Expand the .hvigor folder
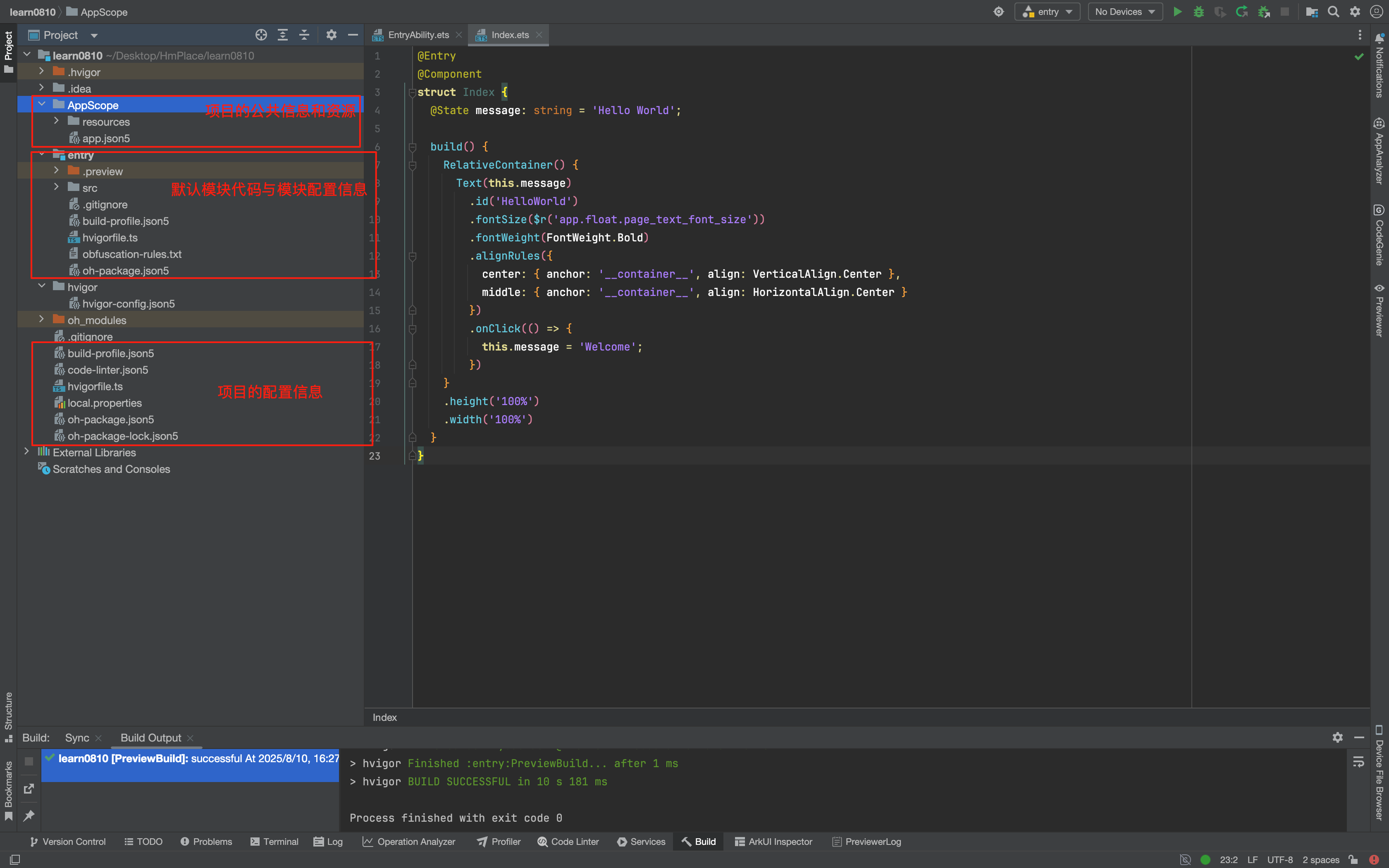Viewport: 1389px width, 868px height. coord(41,71)
